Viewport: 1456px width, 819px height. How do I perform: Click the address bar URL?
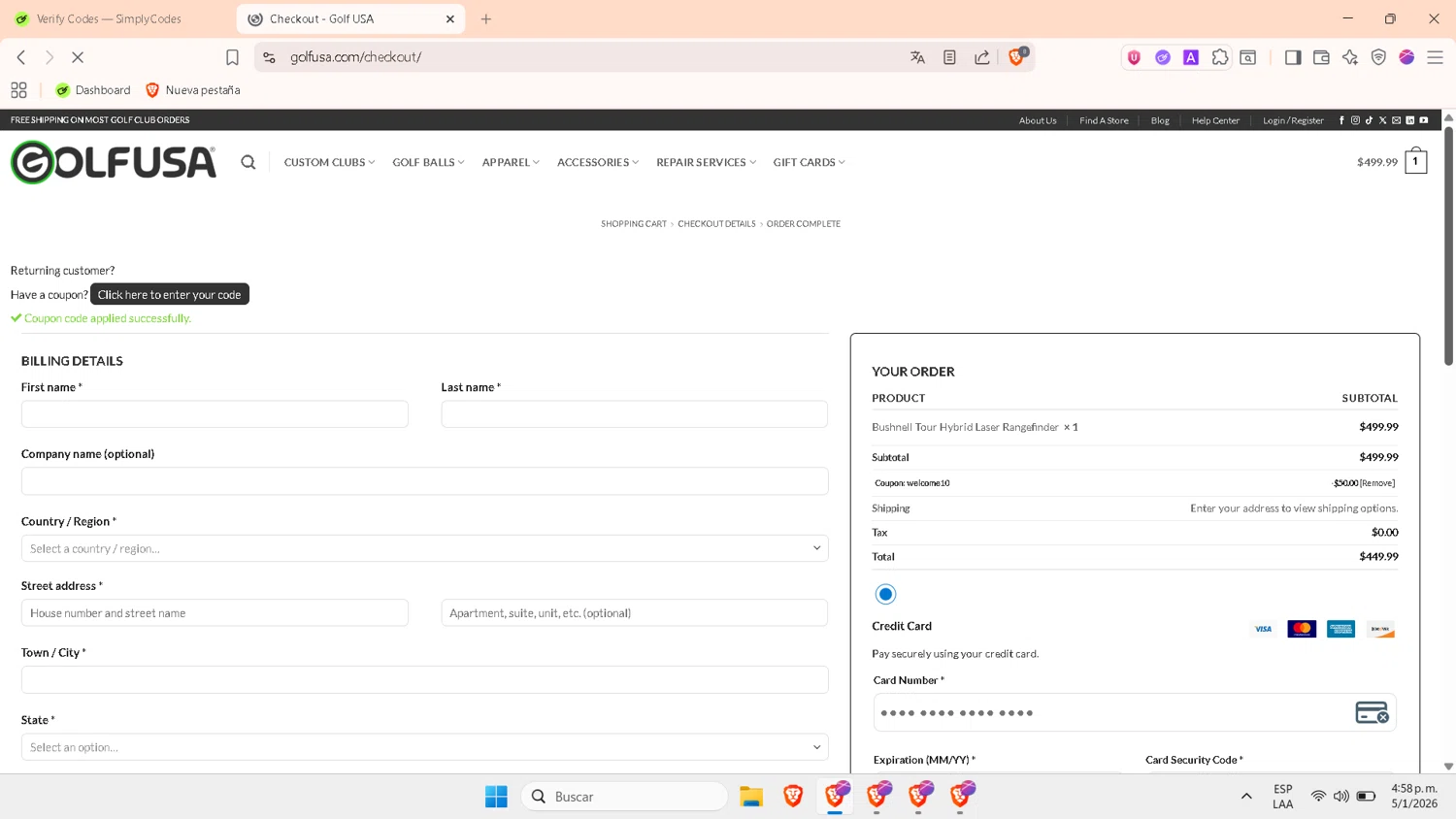(x=355, y=57)
